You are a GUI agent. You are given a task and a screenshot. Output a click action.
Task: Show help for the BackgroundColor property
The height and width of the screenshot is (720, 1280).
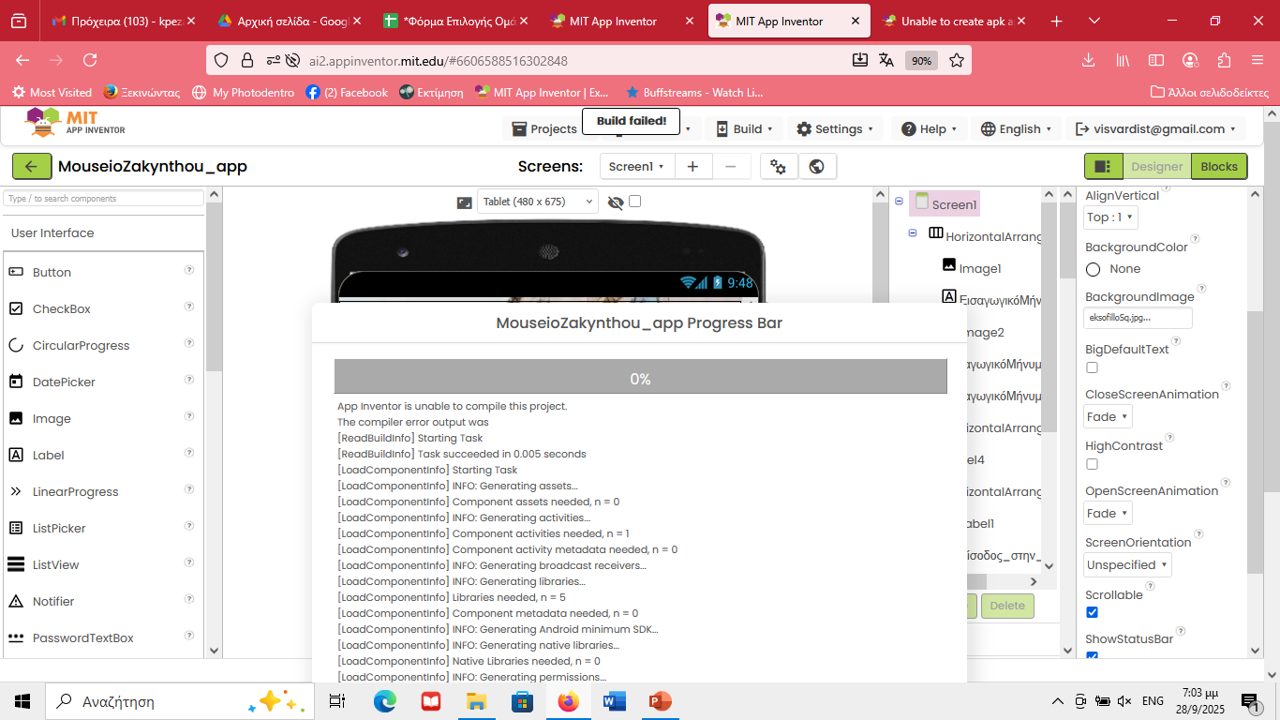[1195, 239]
